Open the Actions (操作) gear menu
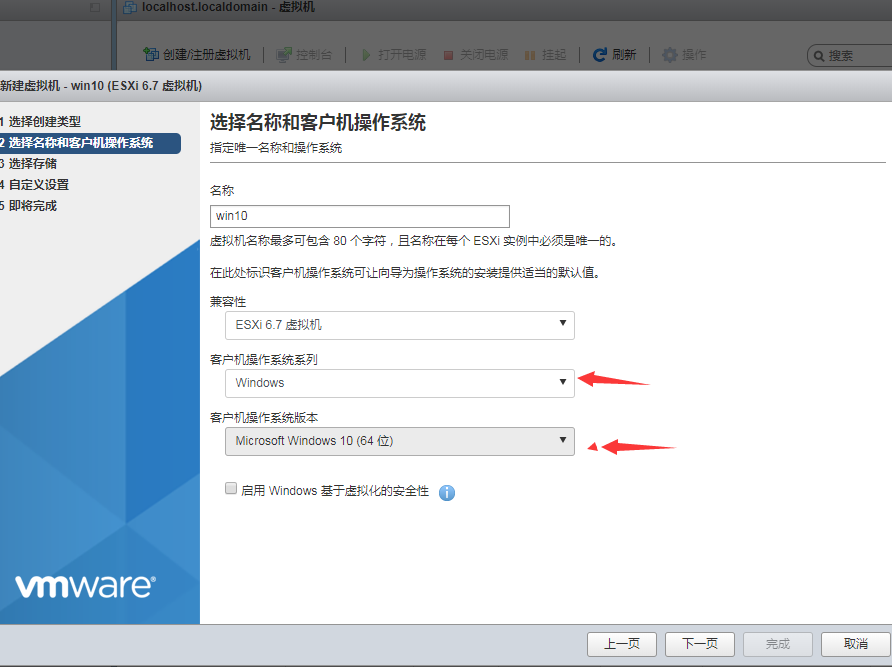 click(x=684, y=55)
